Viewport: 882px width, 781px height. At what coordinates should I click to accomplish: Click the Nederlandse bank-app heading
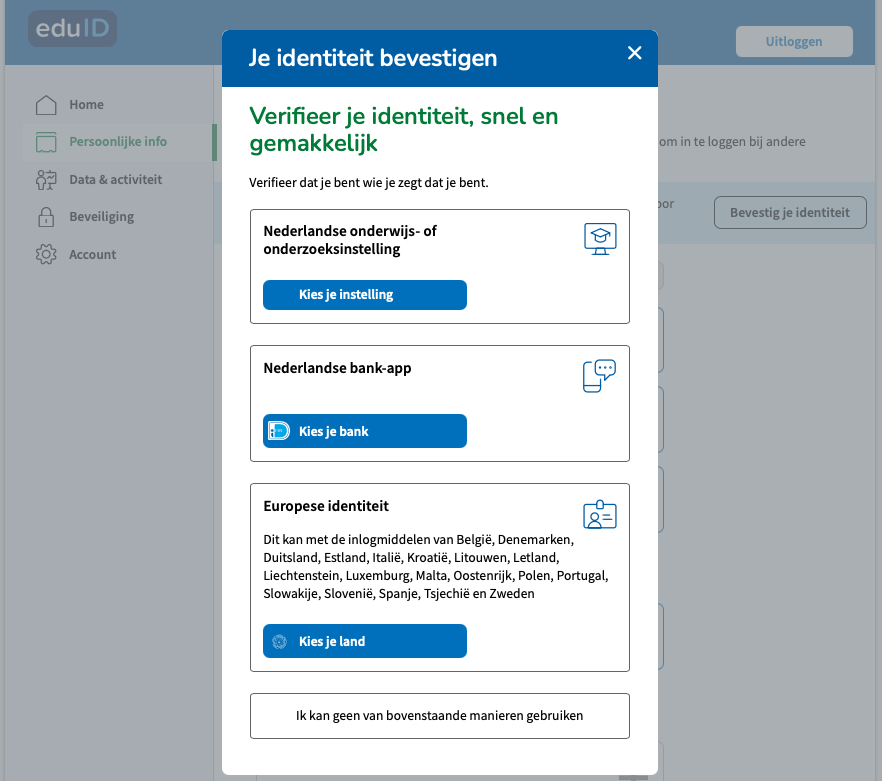click(338, 368)
